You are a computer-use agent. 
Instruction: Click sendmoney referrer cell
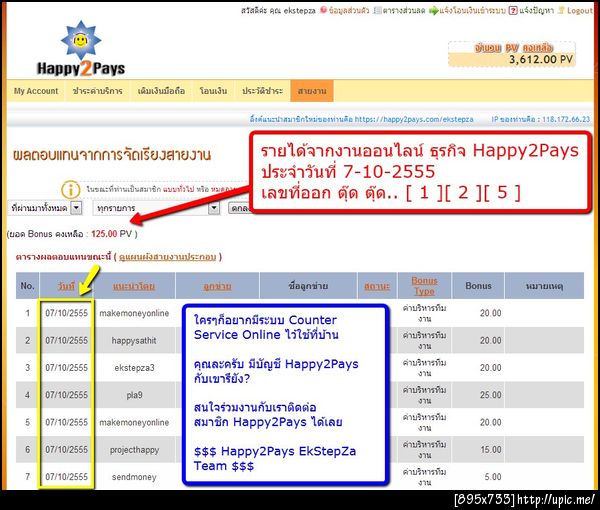[134, 477]
